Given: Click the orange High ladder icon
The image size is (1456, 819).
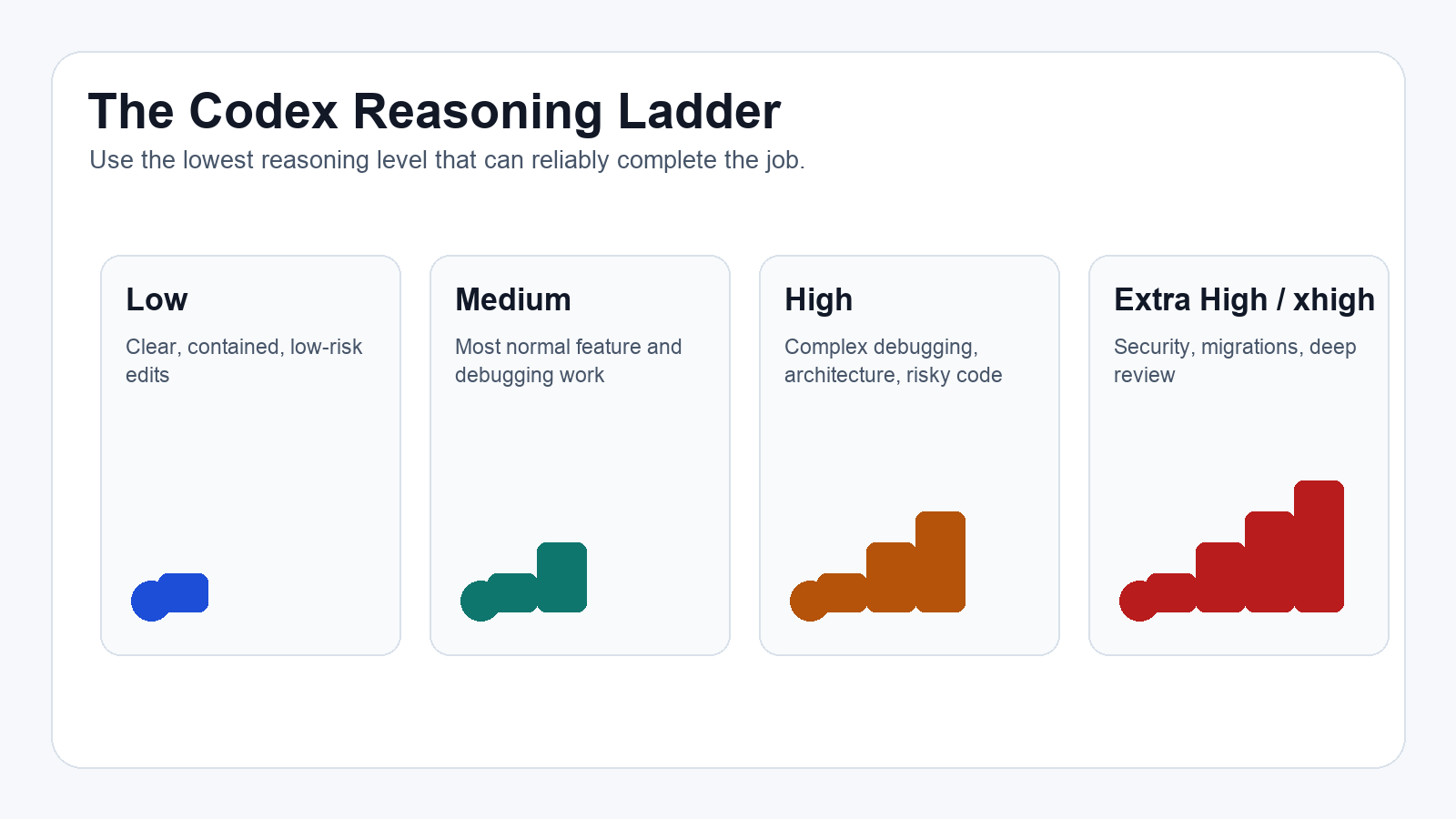Looking at the screenshot, I should [878, 566].
